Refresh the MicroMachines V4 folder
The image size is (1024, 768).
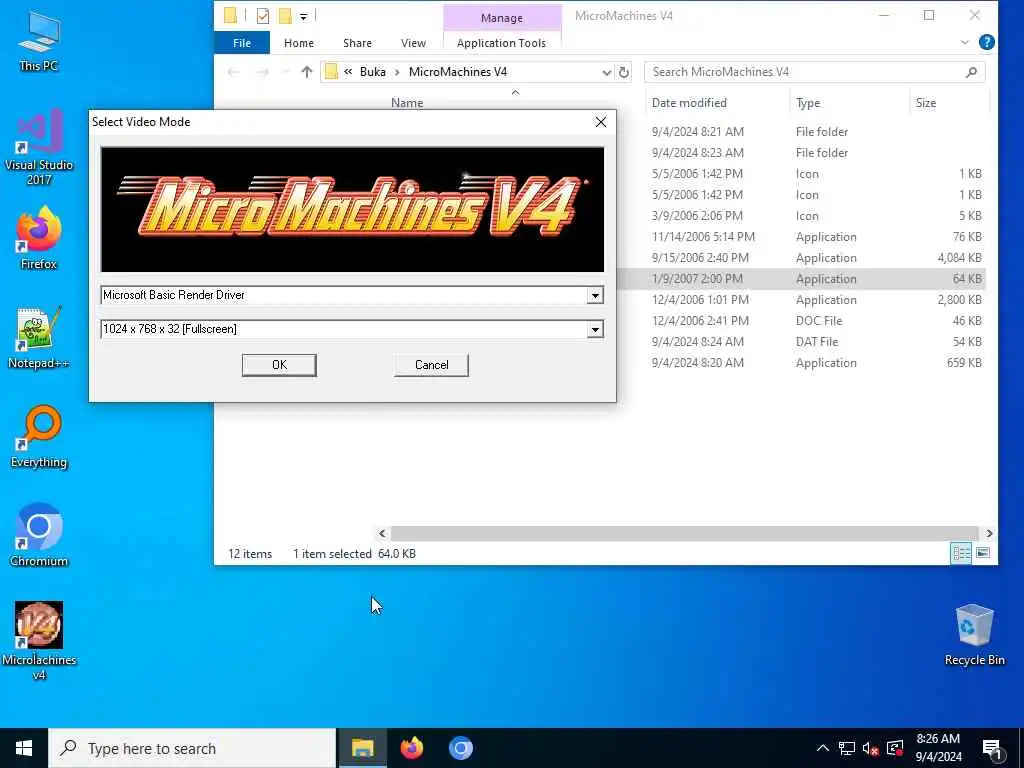pyautogui.click(x=624, y=72)
